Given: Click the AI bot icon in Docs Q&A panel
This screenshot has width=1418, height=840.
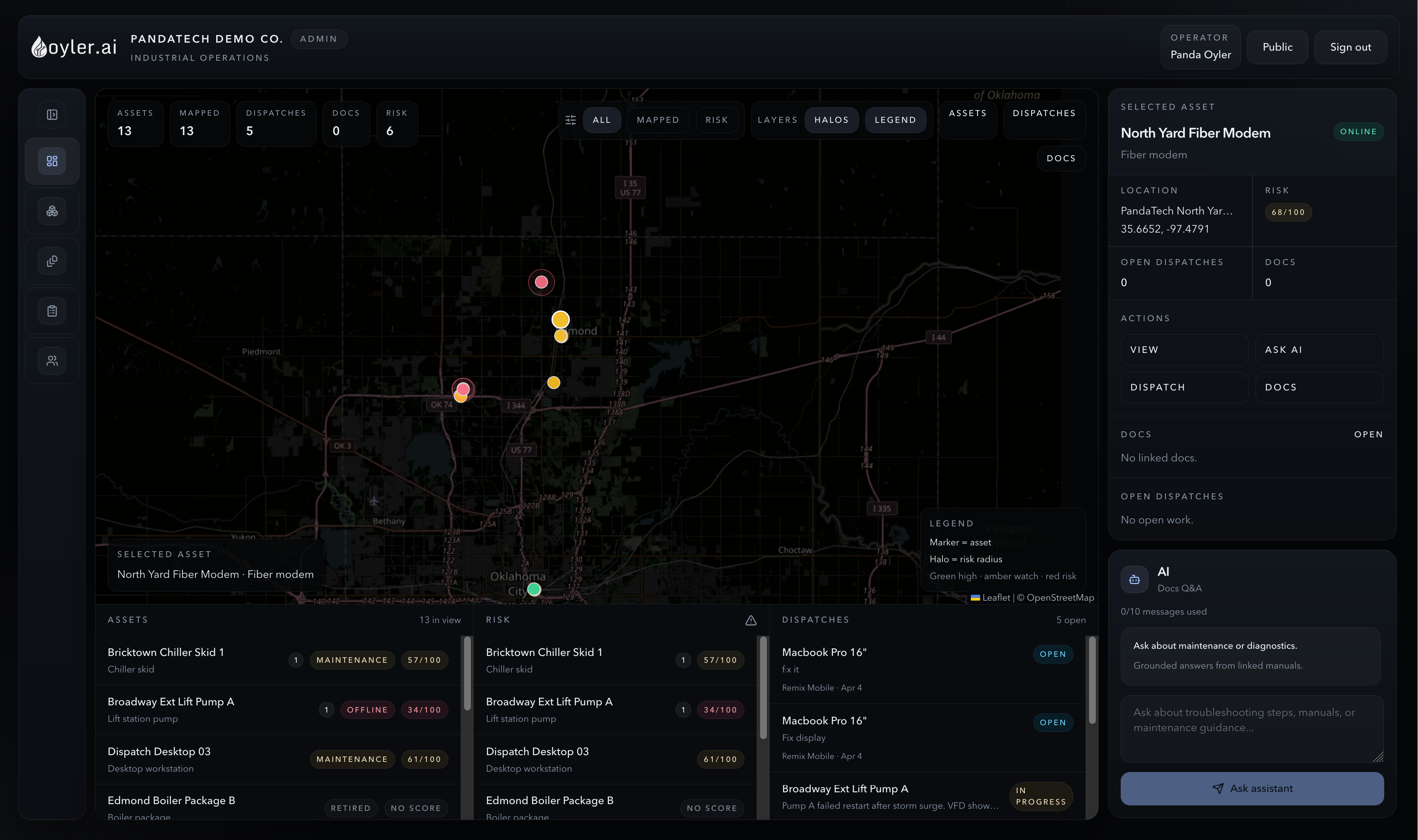Looking at the screenshot, I should [1134, 579].
